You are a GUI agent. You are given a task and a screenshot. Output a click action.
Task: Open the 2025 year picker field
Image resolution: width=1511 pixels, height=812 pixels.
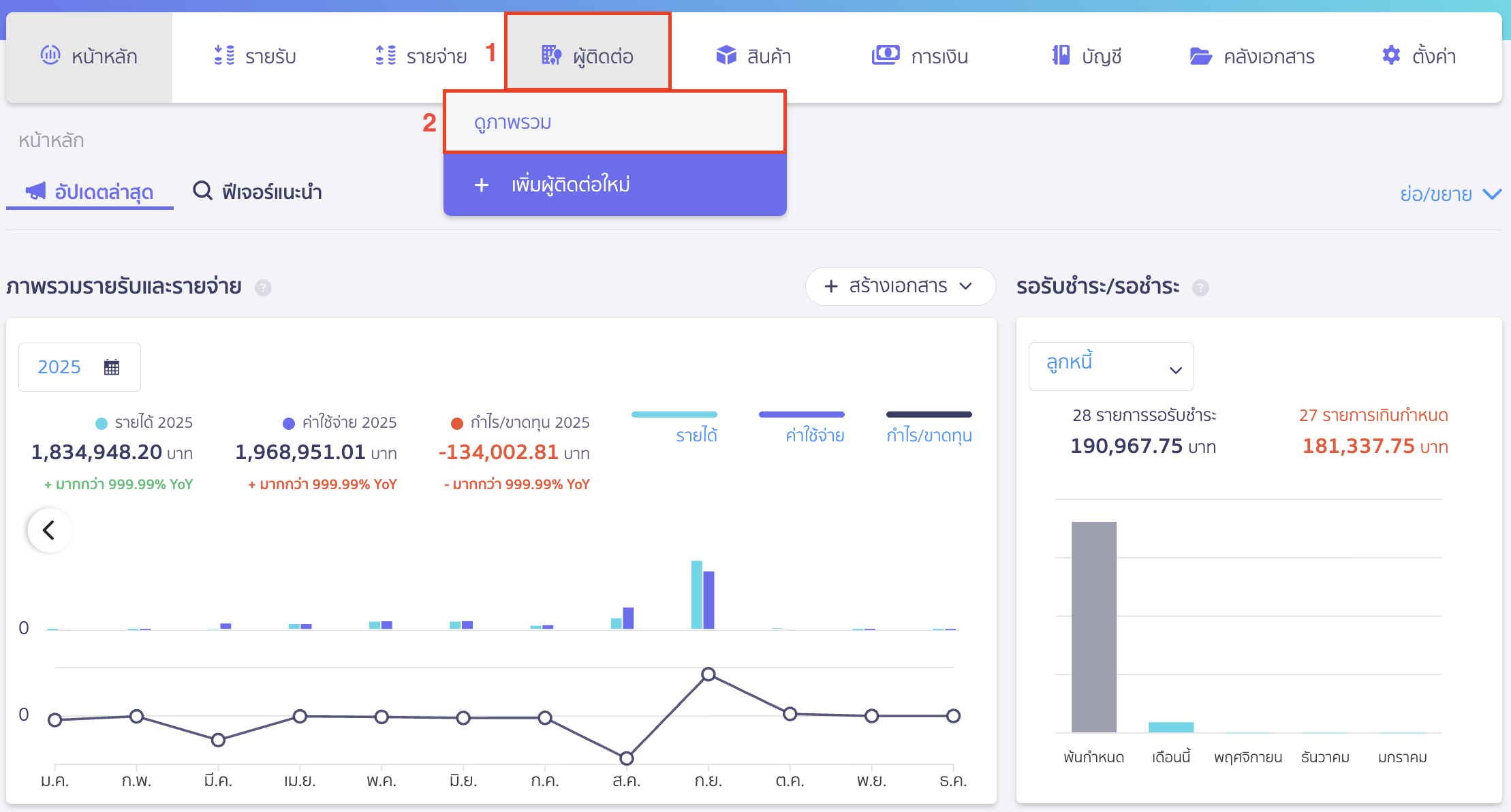[x=79, y=367]
